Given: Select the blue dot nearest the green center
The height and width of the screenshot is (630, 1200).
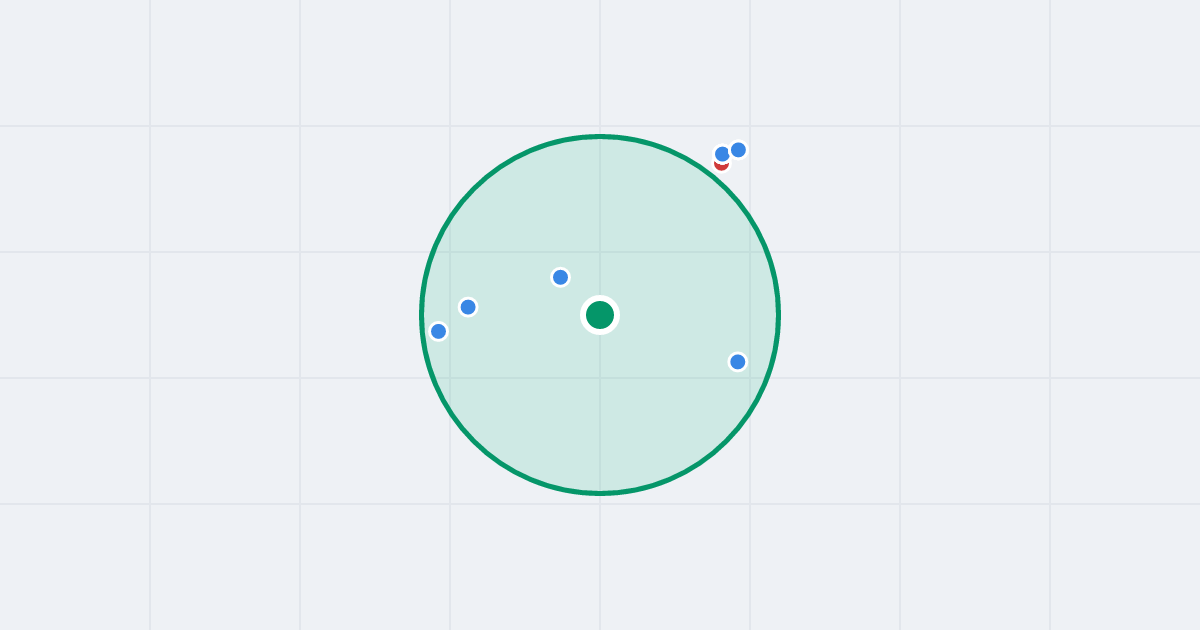Looking at the screenshot, I should point(561,277).
